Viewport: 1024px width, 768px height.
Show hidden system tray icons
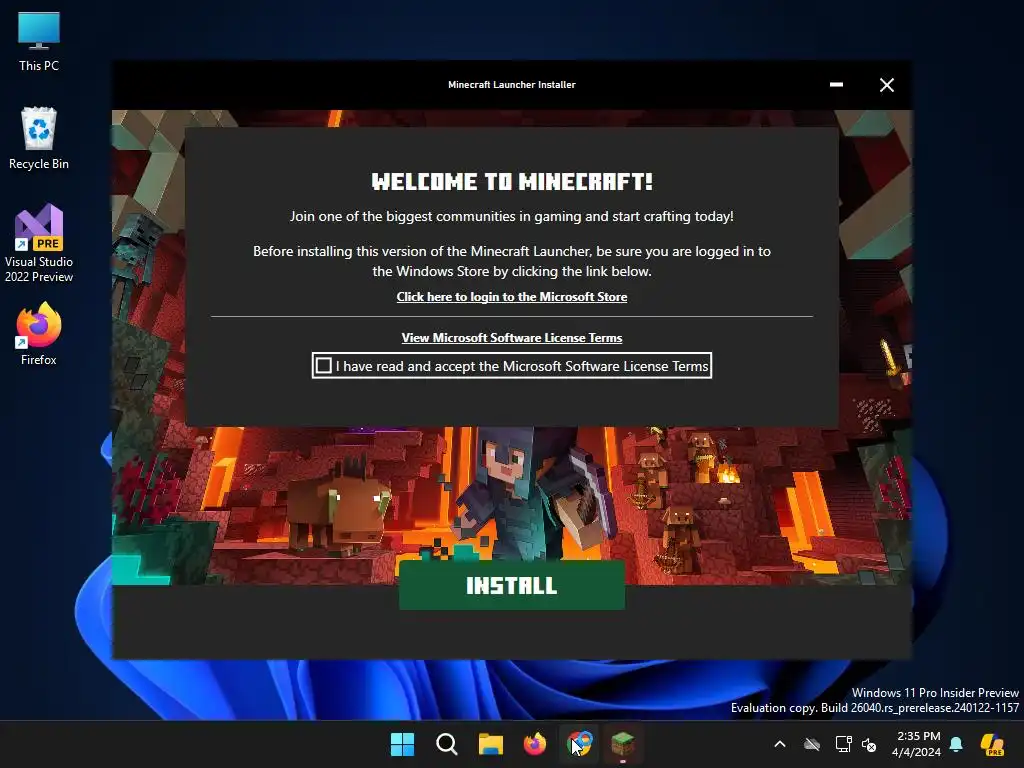point(780,744)
